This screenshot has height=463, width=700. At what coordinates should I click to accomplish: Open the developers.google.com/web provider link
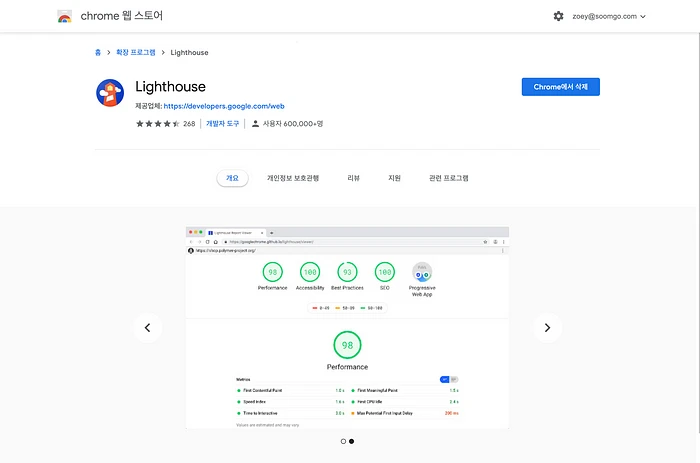click(x=225, y=105)
